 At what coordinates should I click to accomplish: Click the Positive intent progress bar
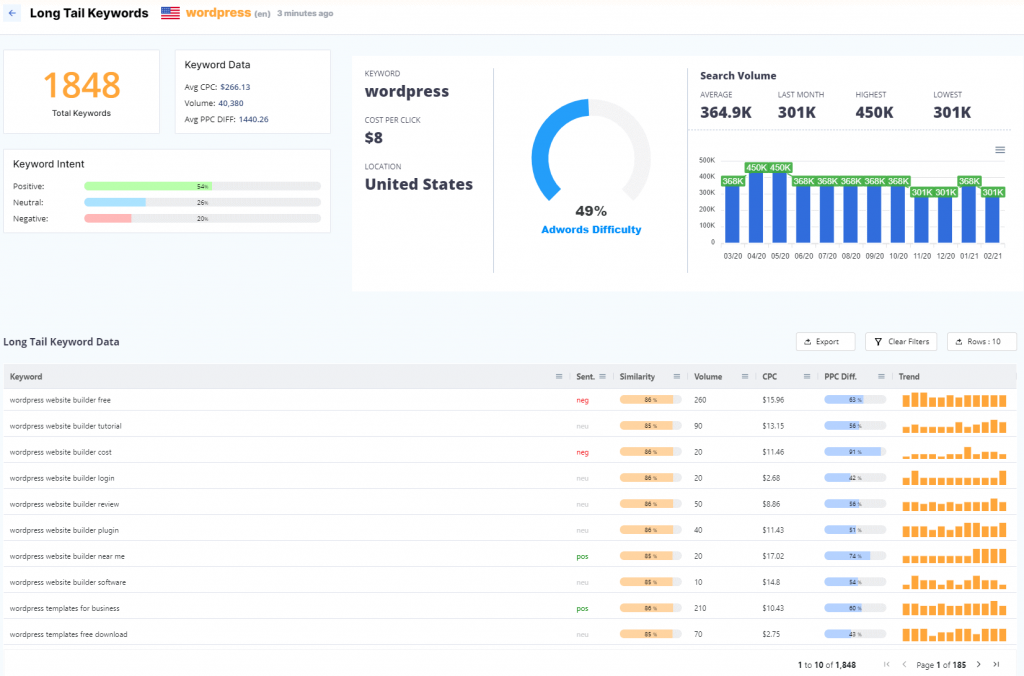click(x=202, y=186)
